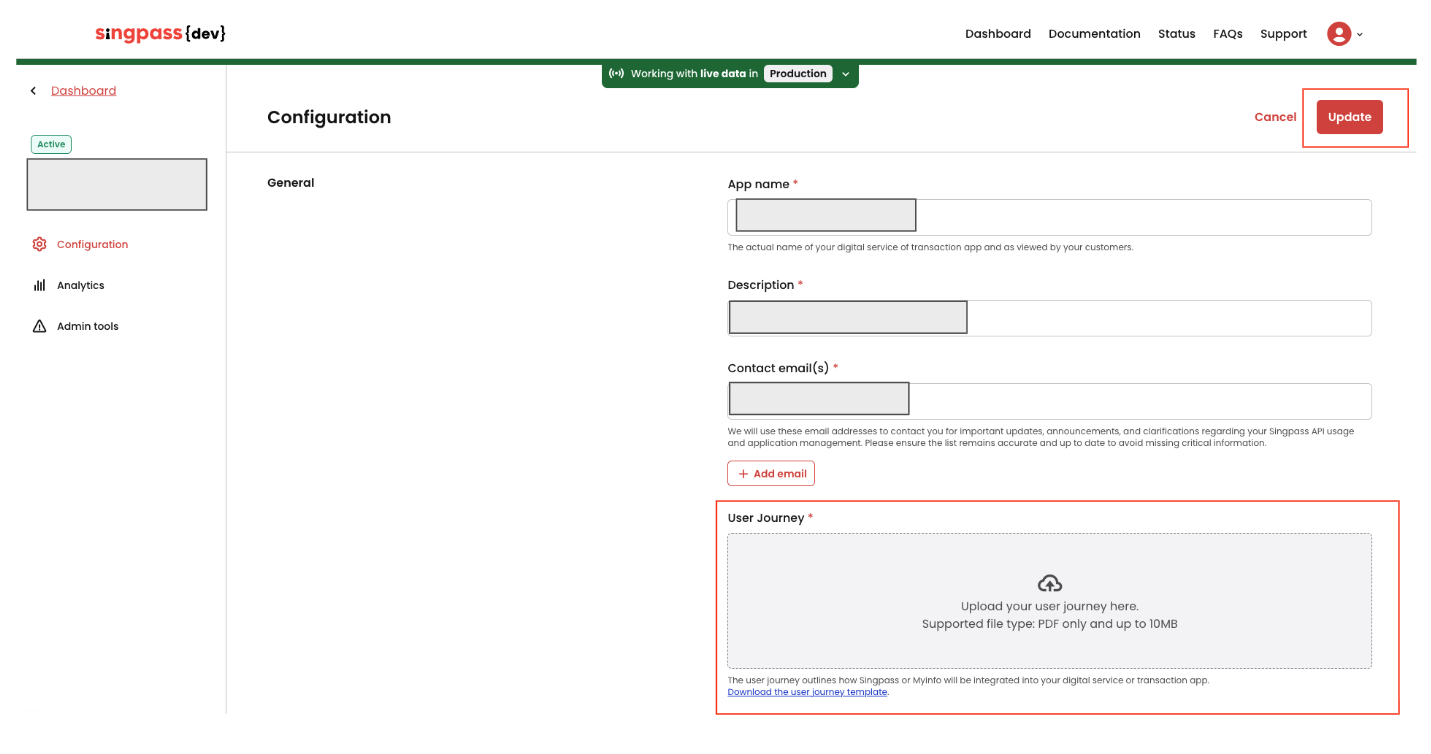Viewport: 1431px width, 754px height.
Task: Open the user profile avatar menu
Action: click(x=1338, y=34)
